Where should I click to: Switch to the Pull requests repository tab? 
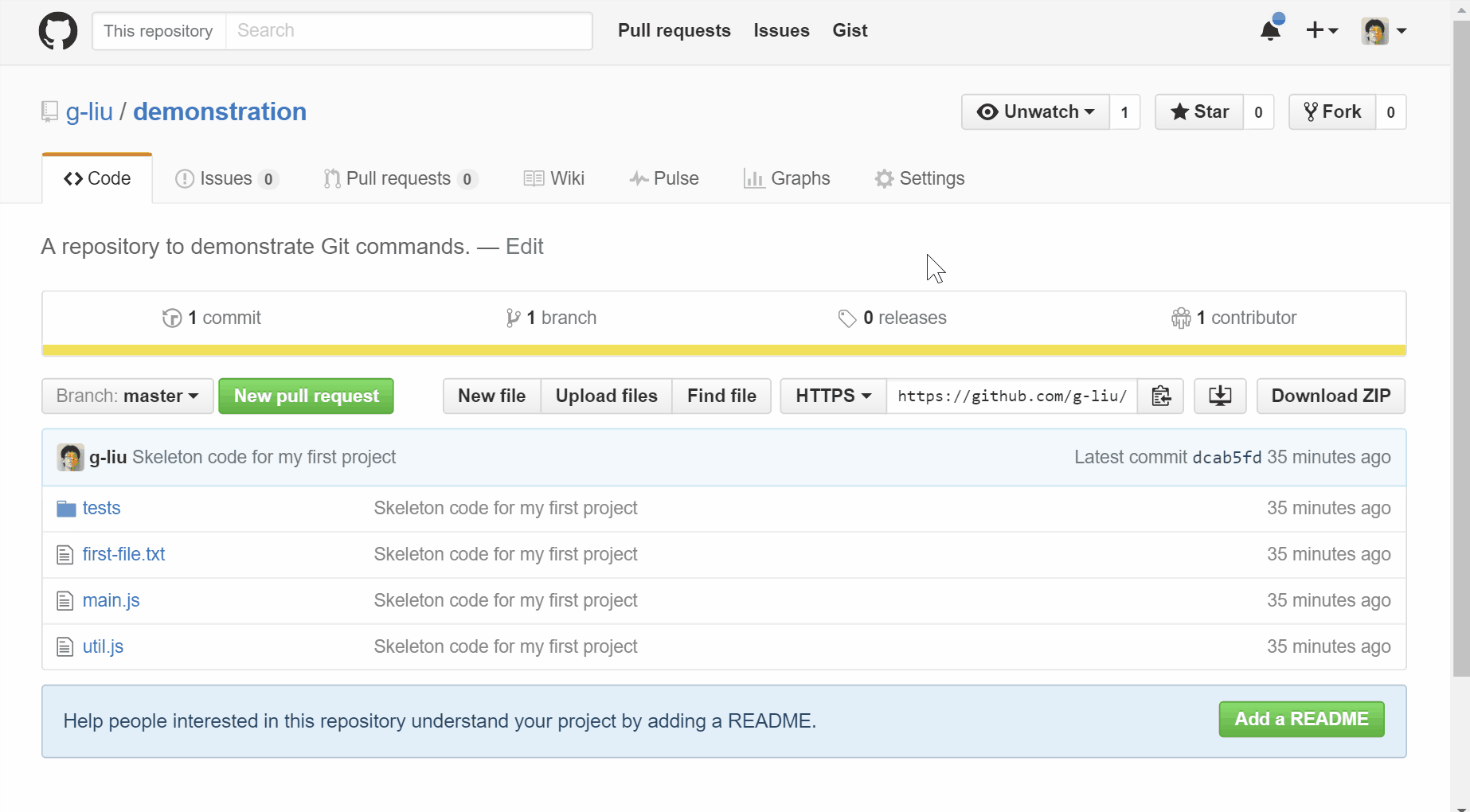[x=401, y=178]
